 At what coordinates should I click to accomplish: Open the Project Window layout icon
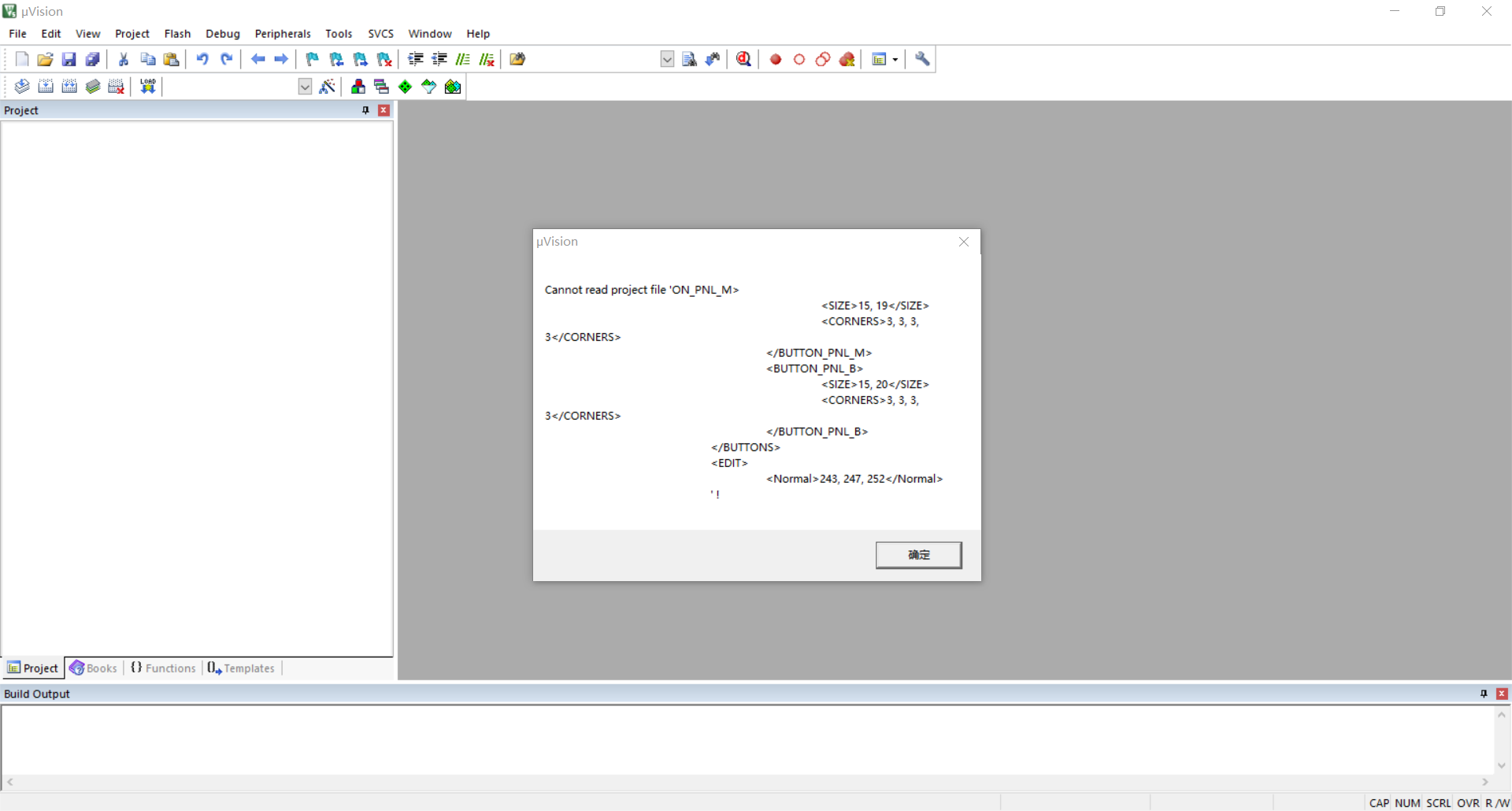tap(880, 59)
